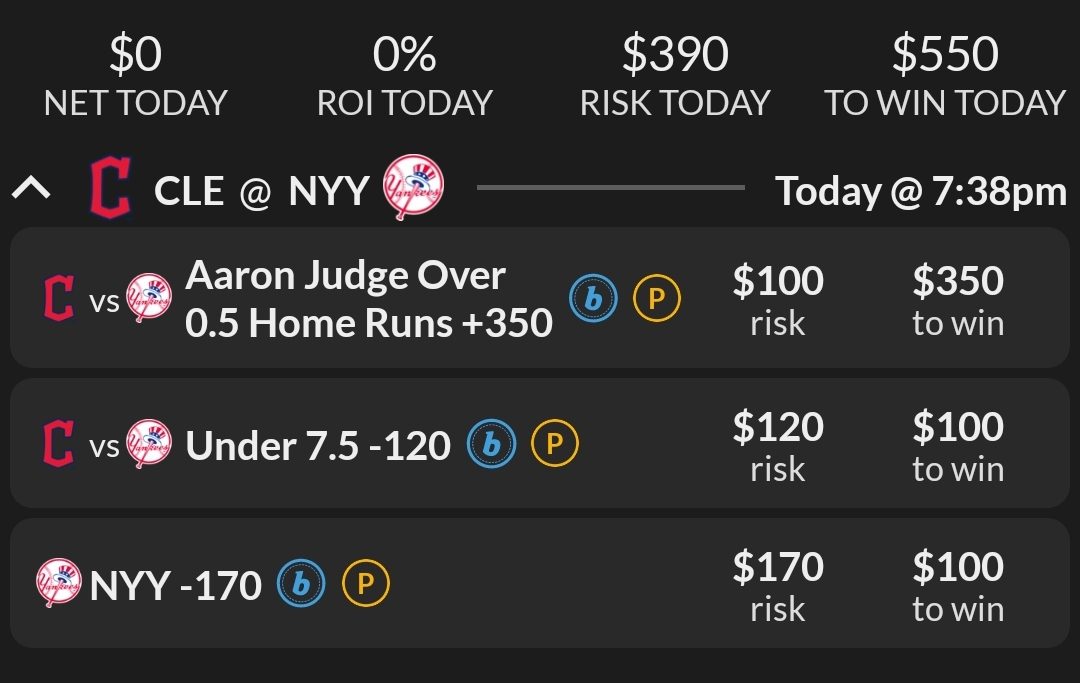Tap yellow P icon on NYY -170 bet

click(x=365, y=584)
